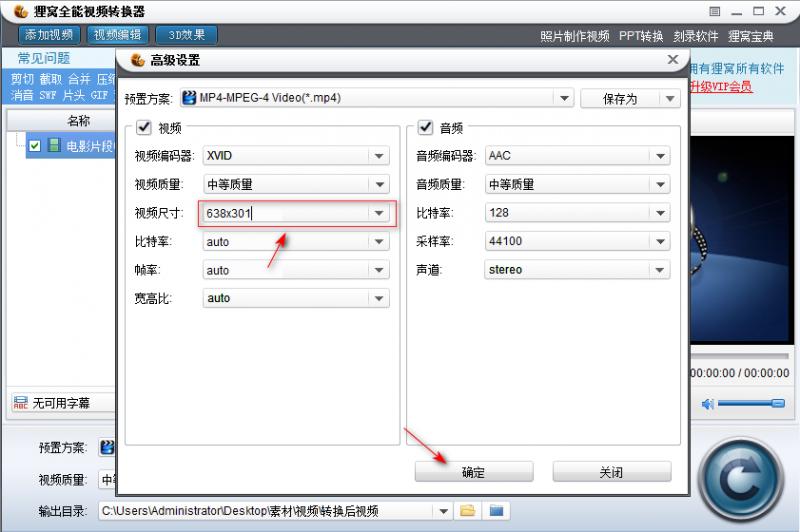Viewport: 800px width, 532px height.
Task: Expand the 视频编码器 XVID dropdown
Action: 378,156
